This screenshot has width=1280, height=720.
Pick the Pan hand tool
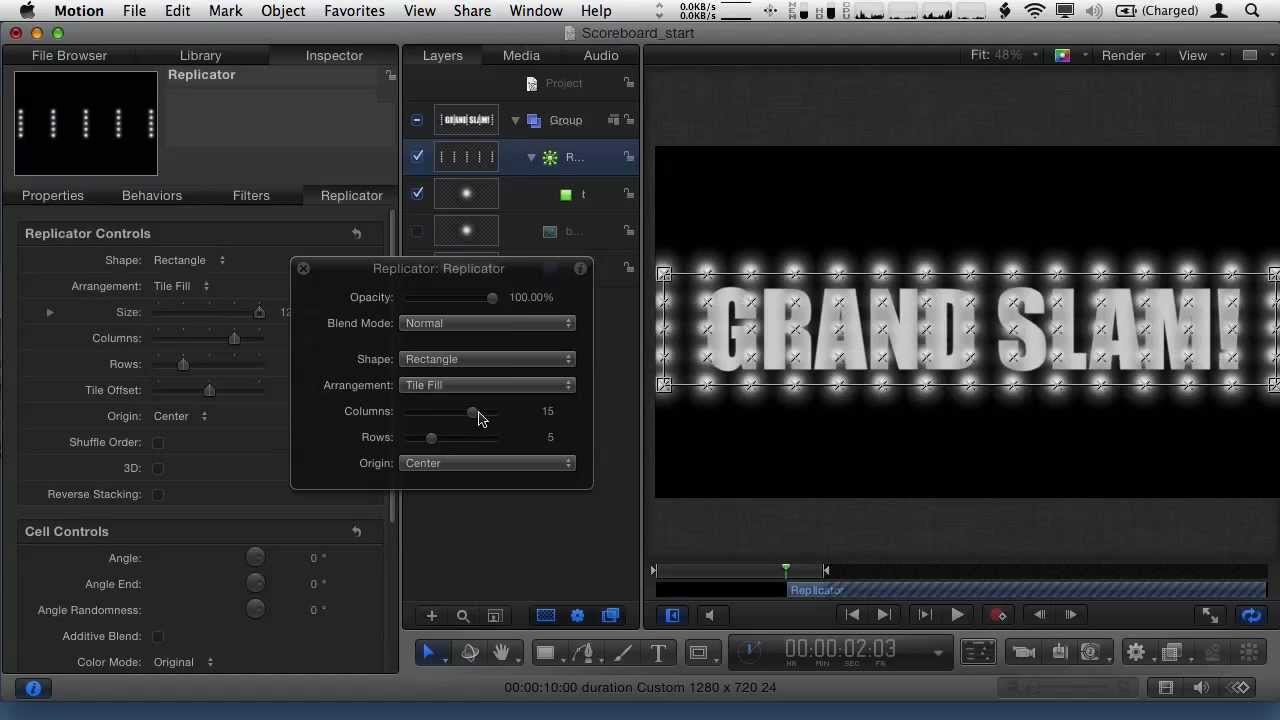point(501,653)
